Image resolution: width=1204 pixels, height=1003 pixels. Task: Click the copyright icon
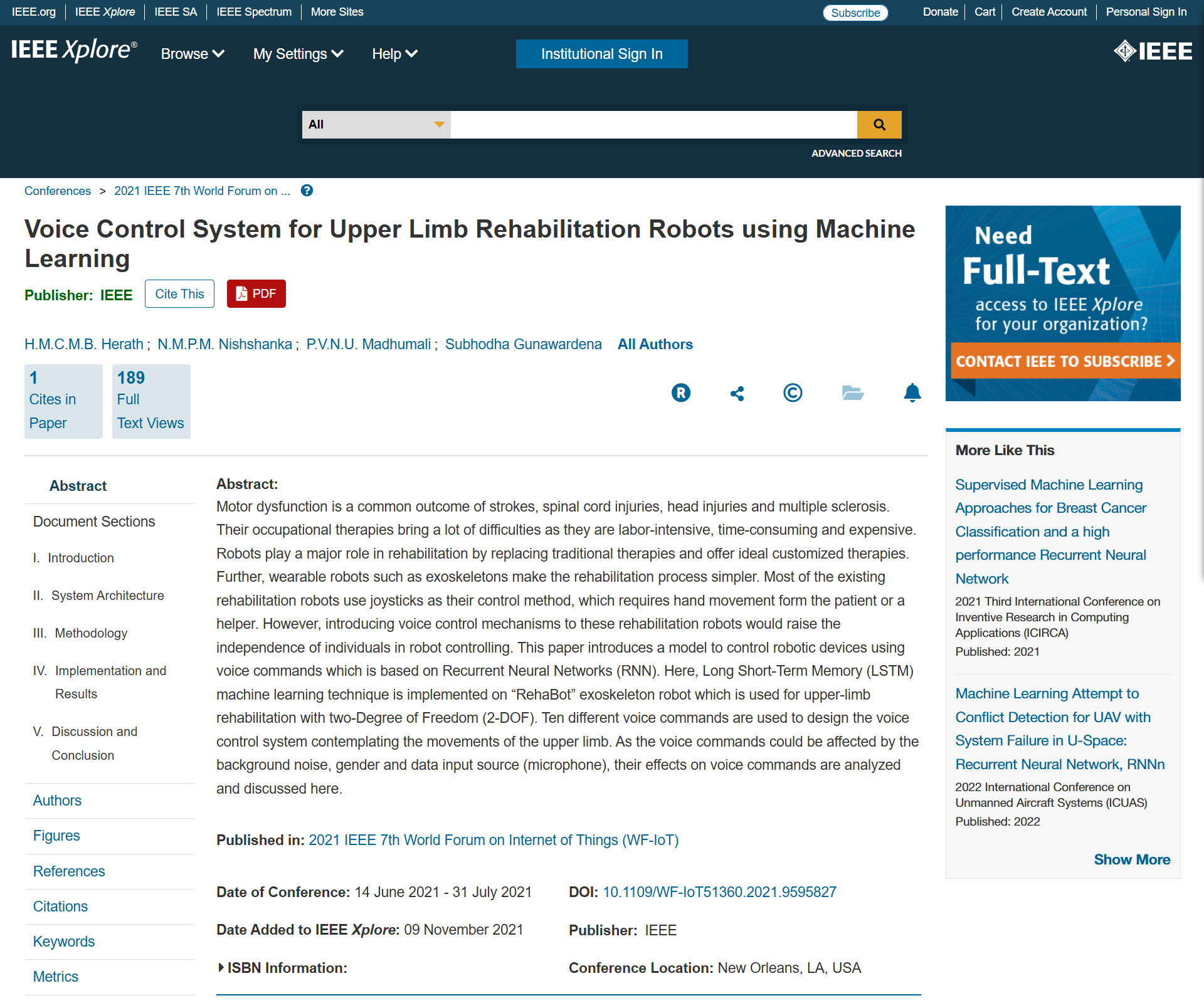793,393
